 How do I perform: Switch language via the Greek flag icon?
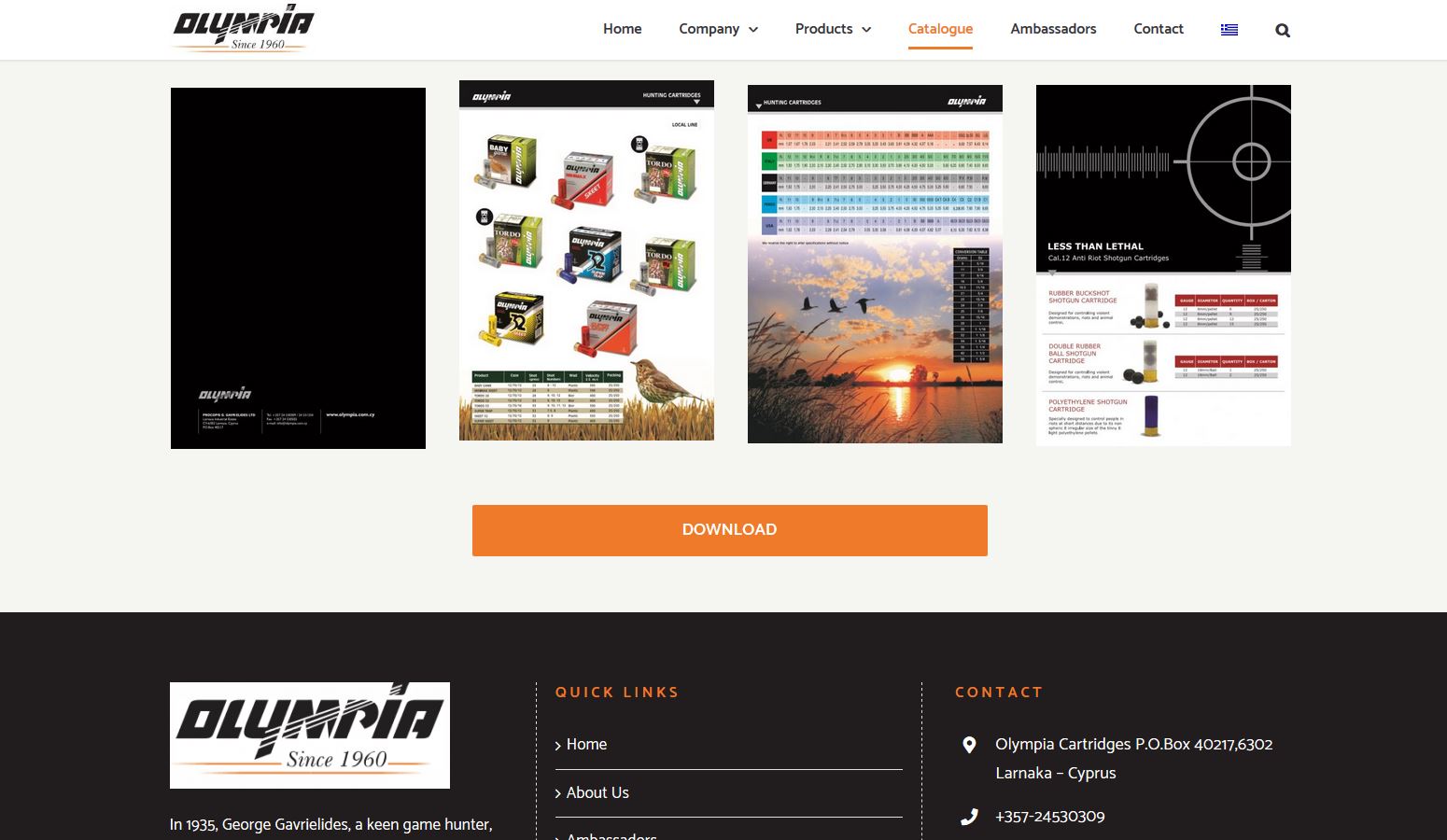click(1229, 30)
